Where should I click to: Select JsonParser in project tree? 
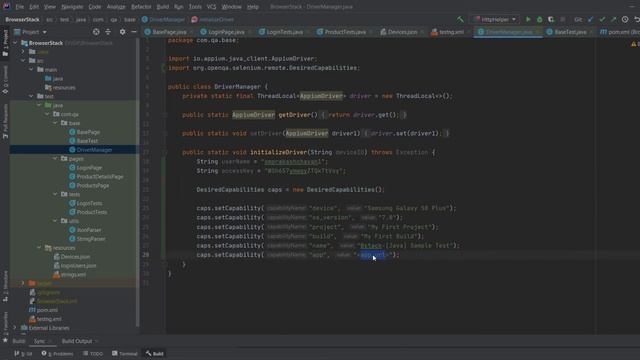point(89,230)
